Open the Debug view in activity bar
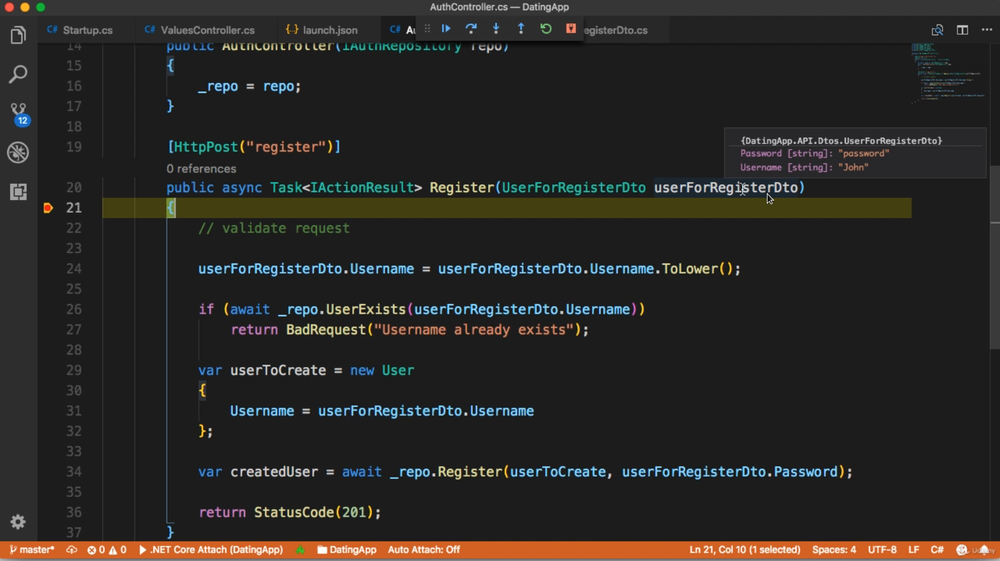Screen dimensions: 1000x561 [18, 152]
